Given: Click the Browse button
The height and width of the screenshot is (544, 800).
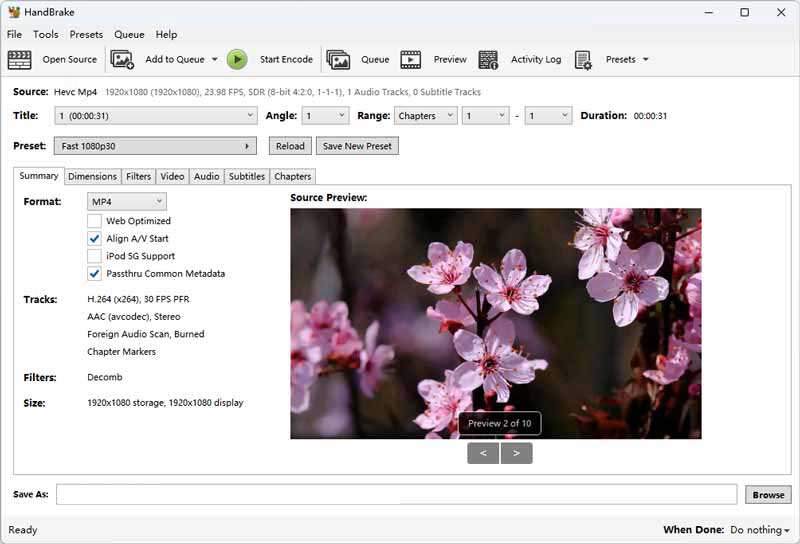Looking at the screenshot, I should click(768, 495).
